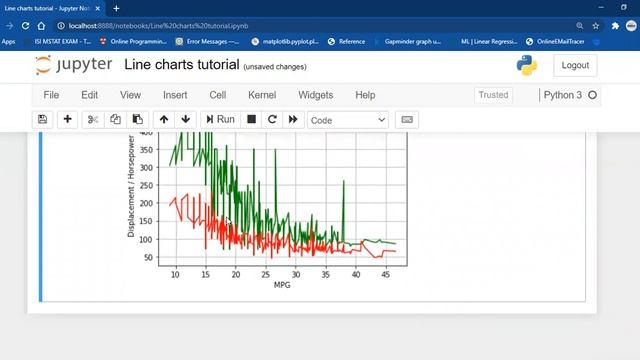Move selected cell down arrow
Viewport: 640px width, 360px height.
[186, 120]
